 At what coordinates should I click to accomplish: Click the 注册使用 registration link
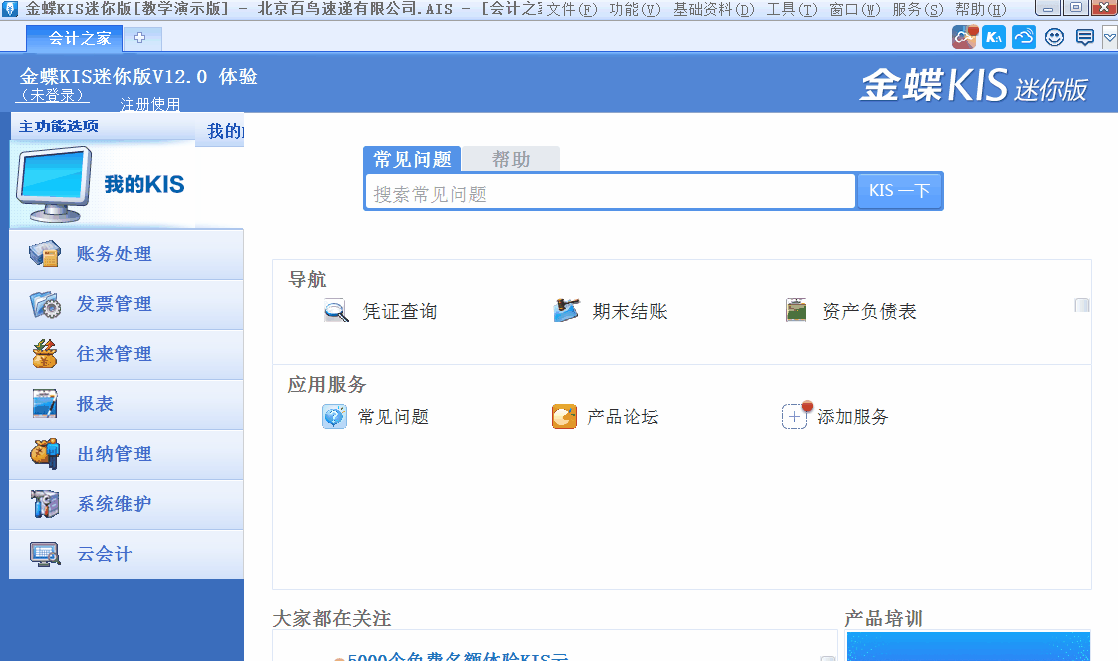[x=149, y=104]
